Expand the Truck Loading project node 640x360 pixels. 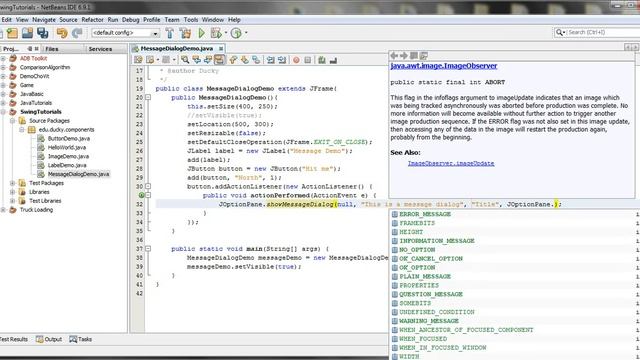pyautogui.click(x=3, y=210)
